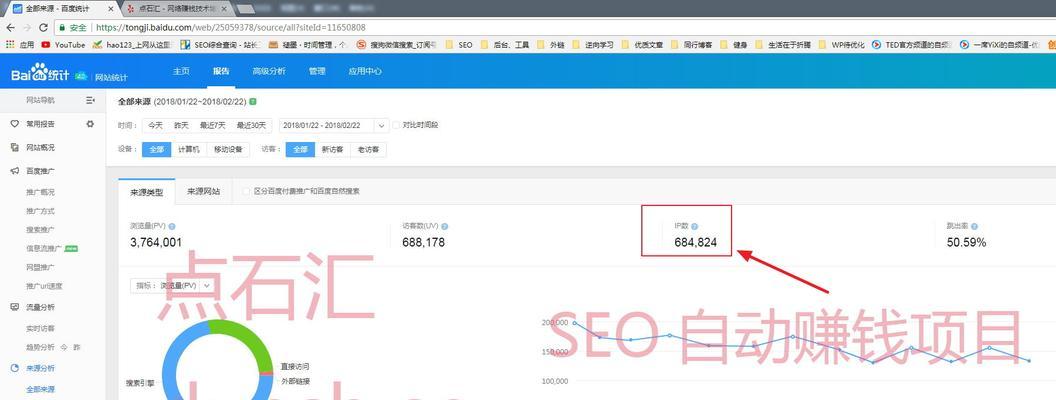1056x400 pixels.
Task: Collapse sidebar using 网站导航 toggle icon
Action: (90, 100)
